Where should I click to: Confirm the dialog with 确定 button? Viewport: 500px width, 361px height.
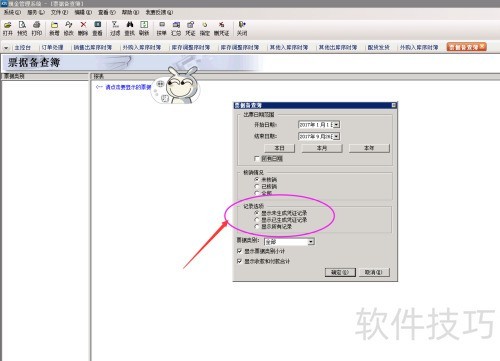pyautogui.click(x=340, y=272)
